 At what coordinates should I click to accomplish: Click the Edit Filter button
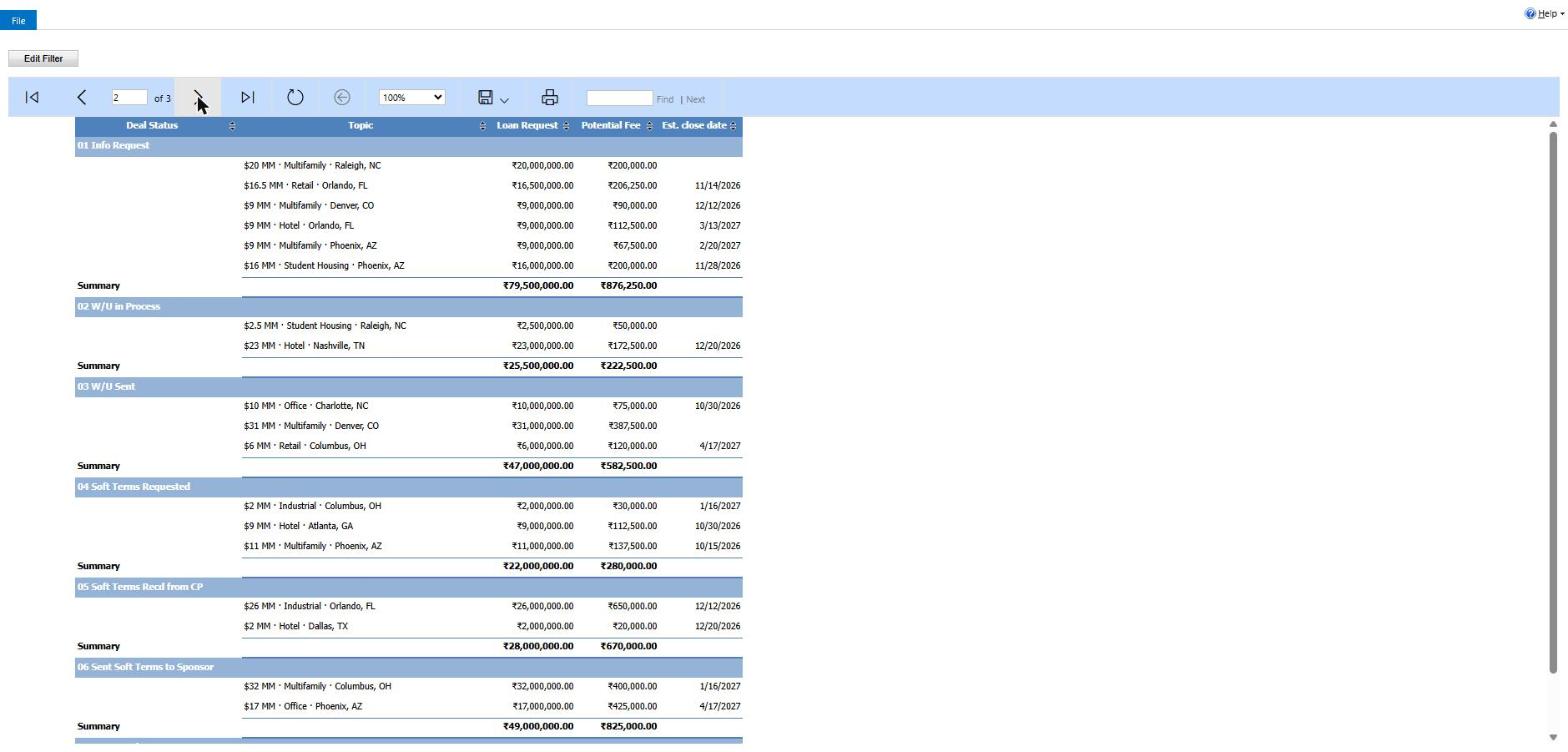point(43,58)
